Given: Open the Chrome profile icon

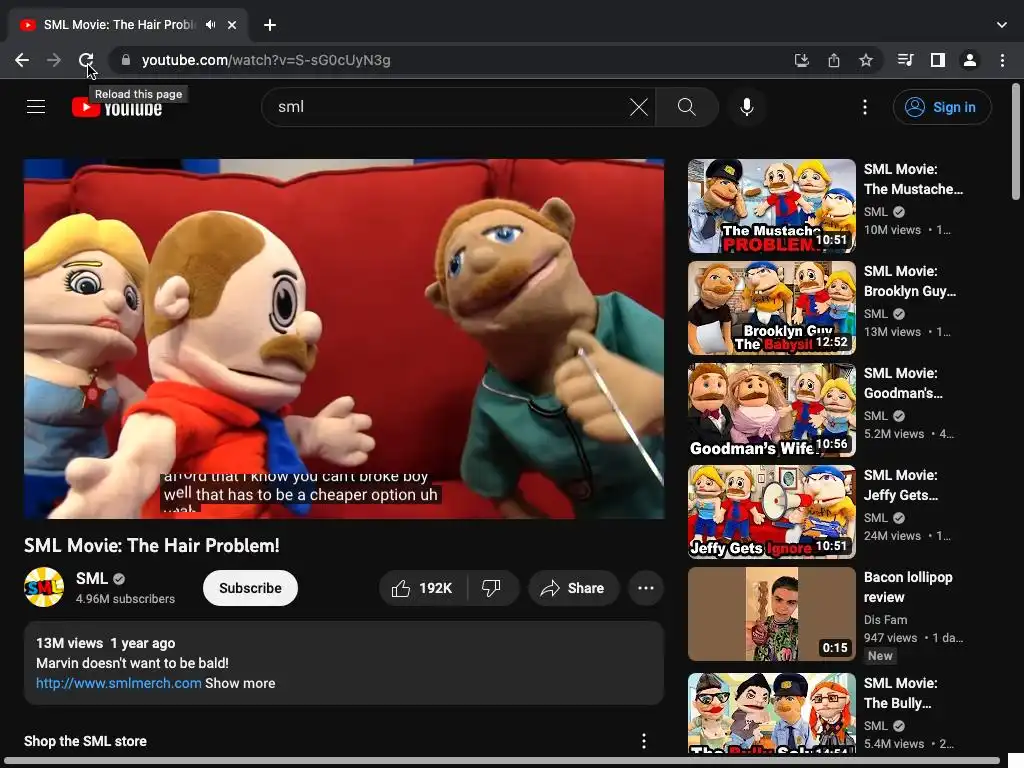Looking at the screenshot, I should 970,60.
